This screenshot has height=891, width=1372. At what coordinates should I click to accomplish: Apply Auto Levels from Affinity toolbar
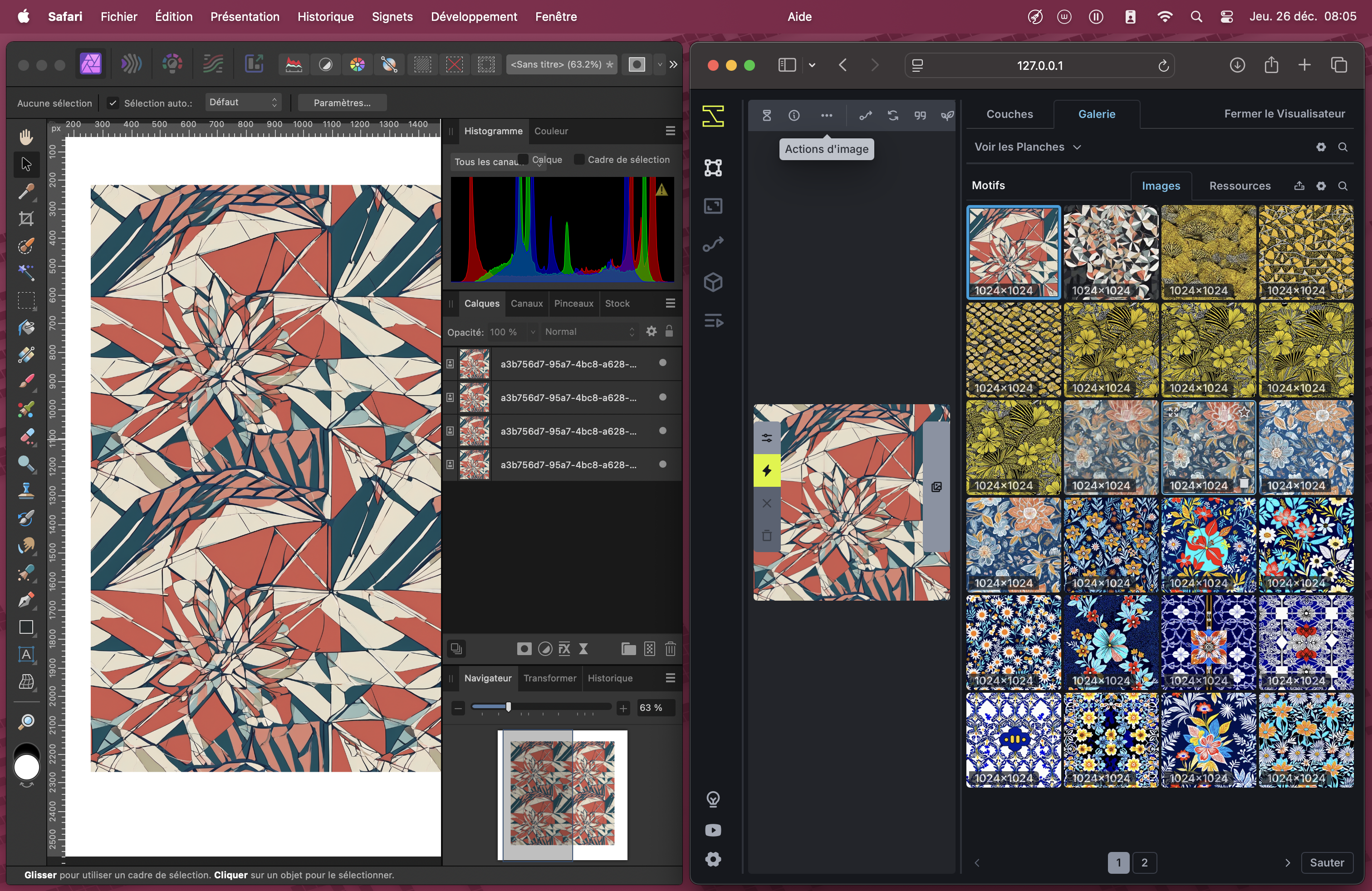tap(294, 64)
